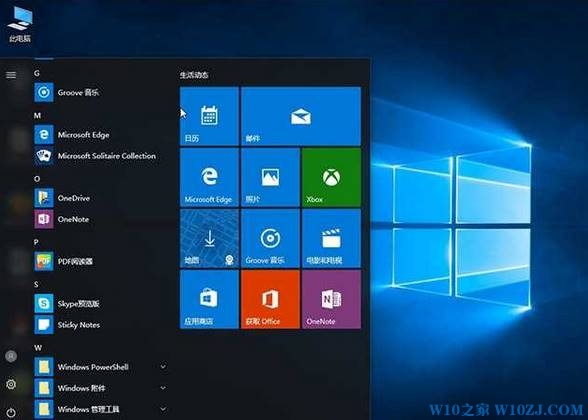
Task: Open the purple OneNote tile
Action: [332, 300]
